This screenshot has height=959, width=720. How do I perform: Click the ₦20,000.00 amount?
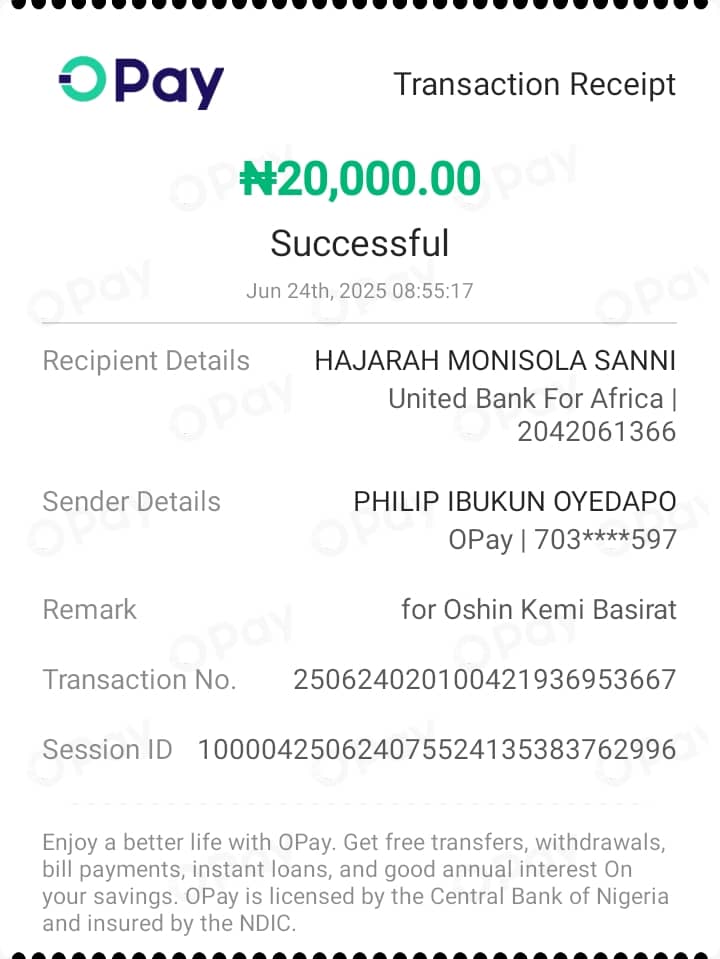point(360,179)
